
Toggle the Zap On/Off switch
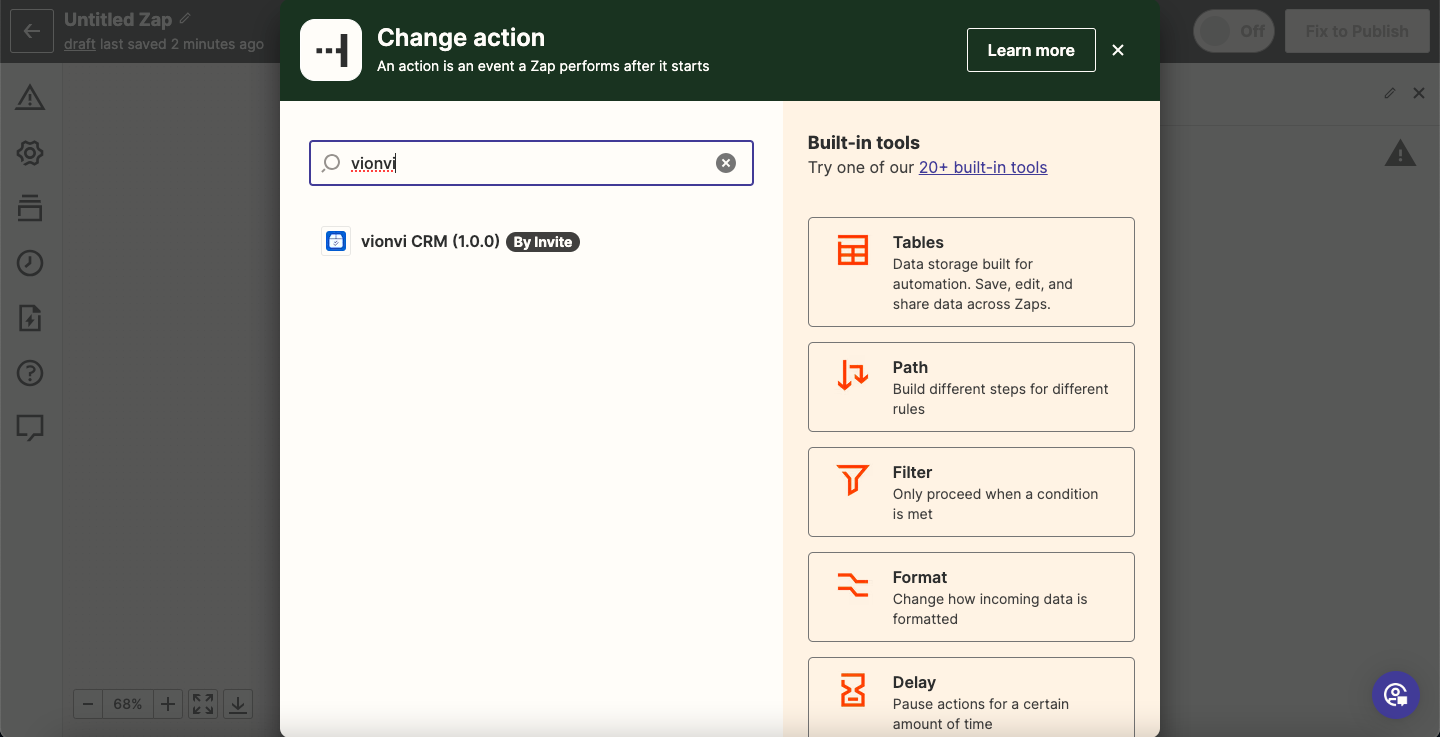(1233, 31)
